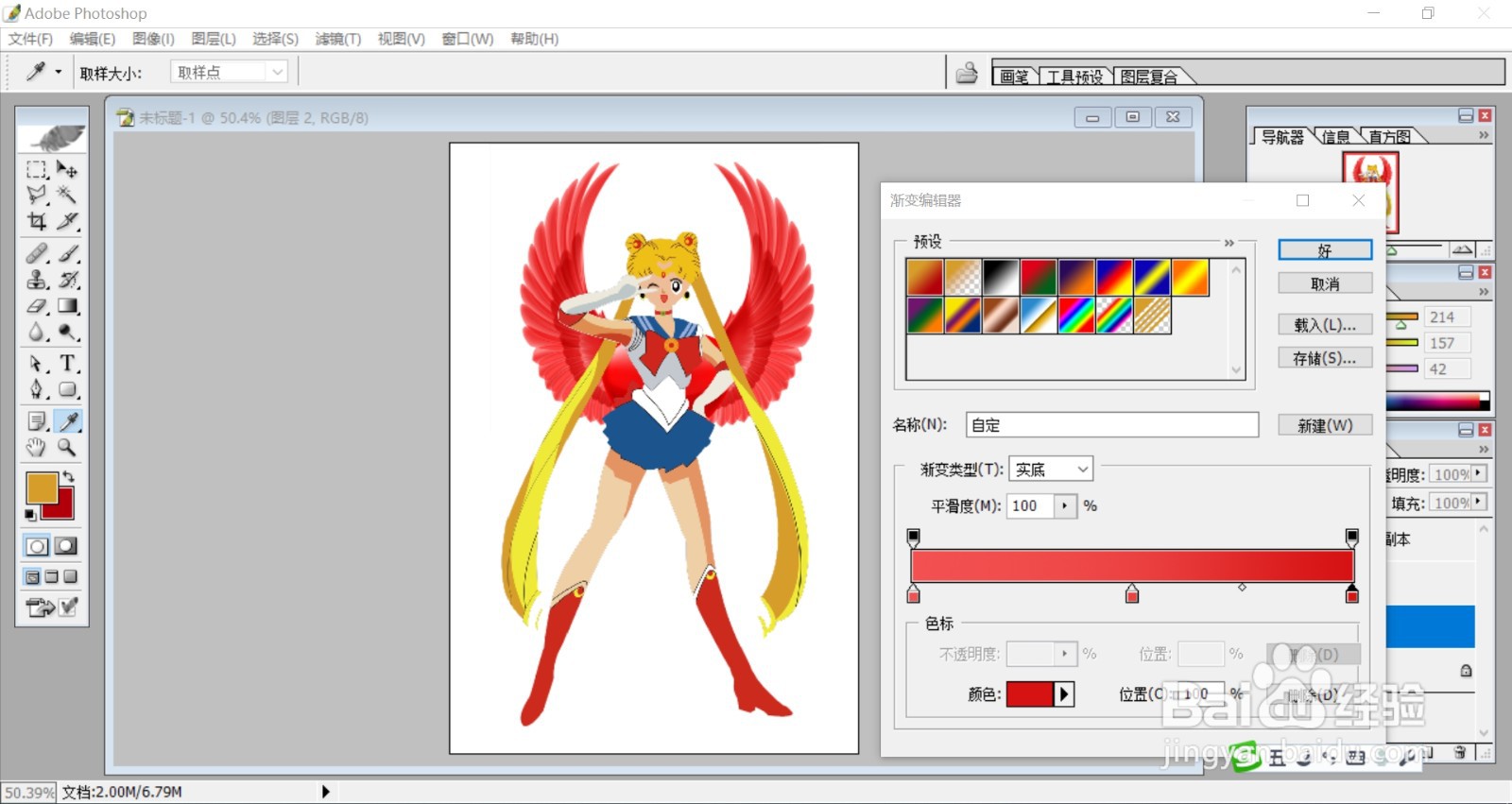The width and height of the screenshot is (1512, 804).
Task: Click the 载入(L)... load button
Action: point(1325,325)
